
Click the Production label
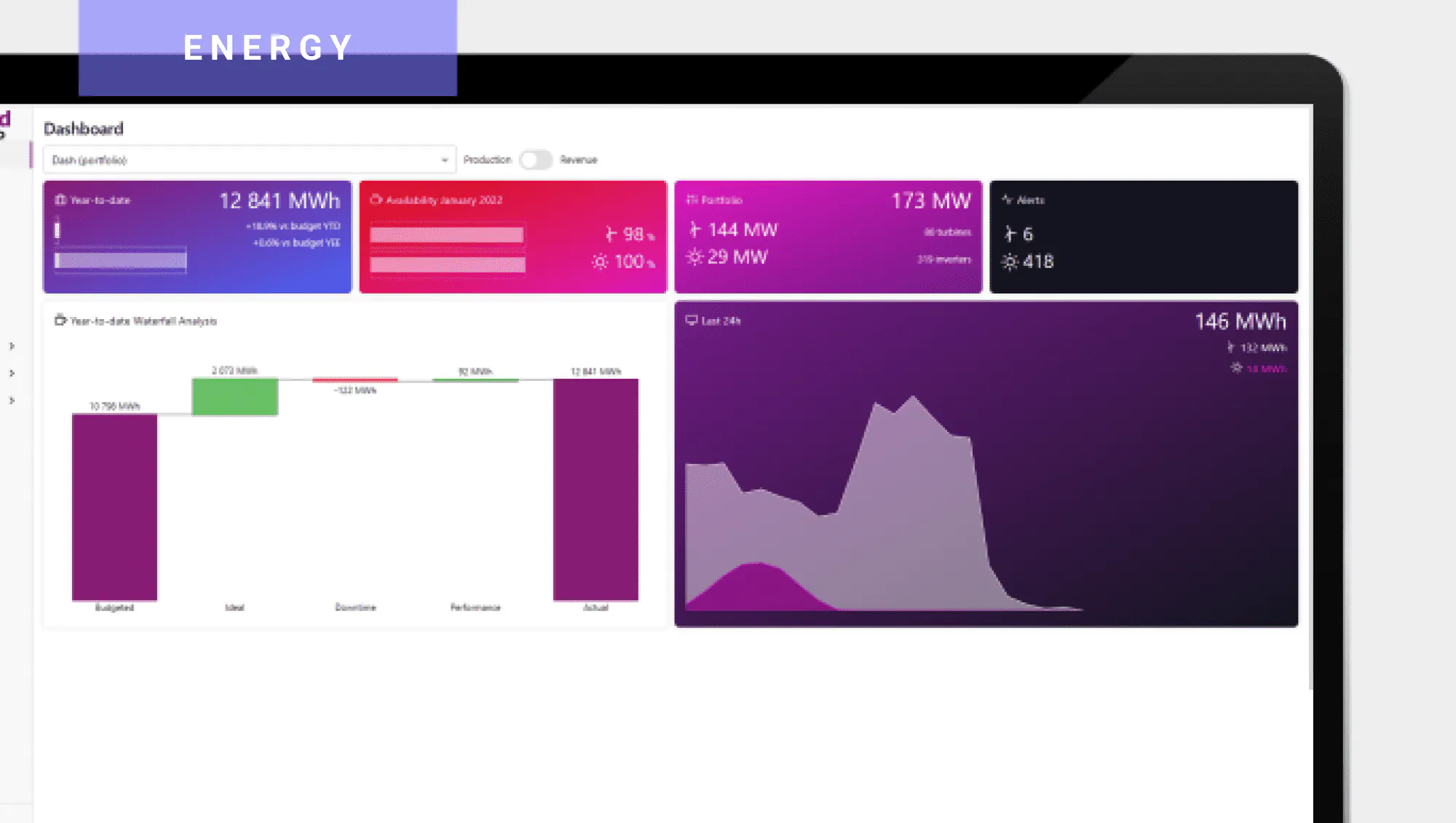487,160
